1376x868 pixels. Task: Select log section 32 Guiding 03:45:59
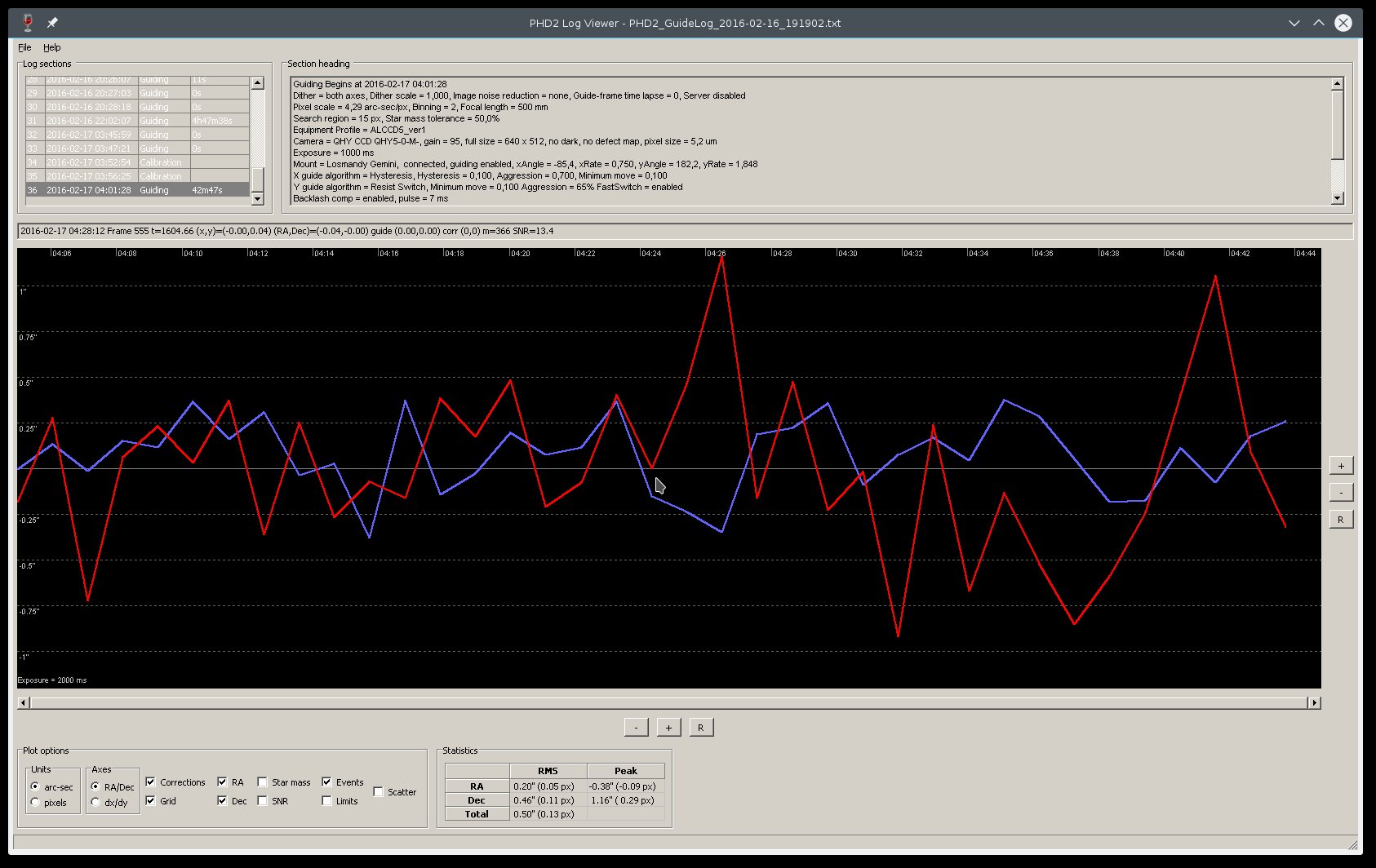pos(137,135)
